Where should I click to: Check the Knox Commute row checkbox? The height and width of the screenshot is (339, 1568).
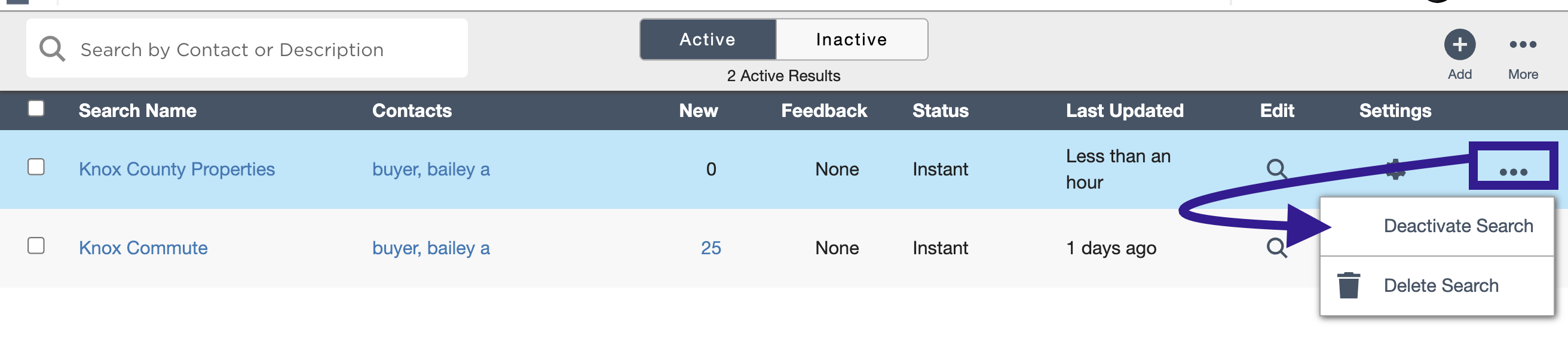pyautogui.click(x=36, y=245)
